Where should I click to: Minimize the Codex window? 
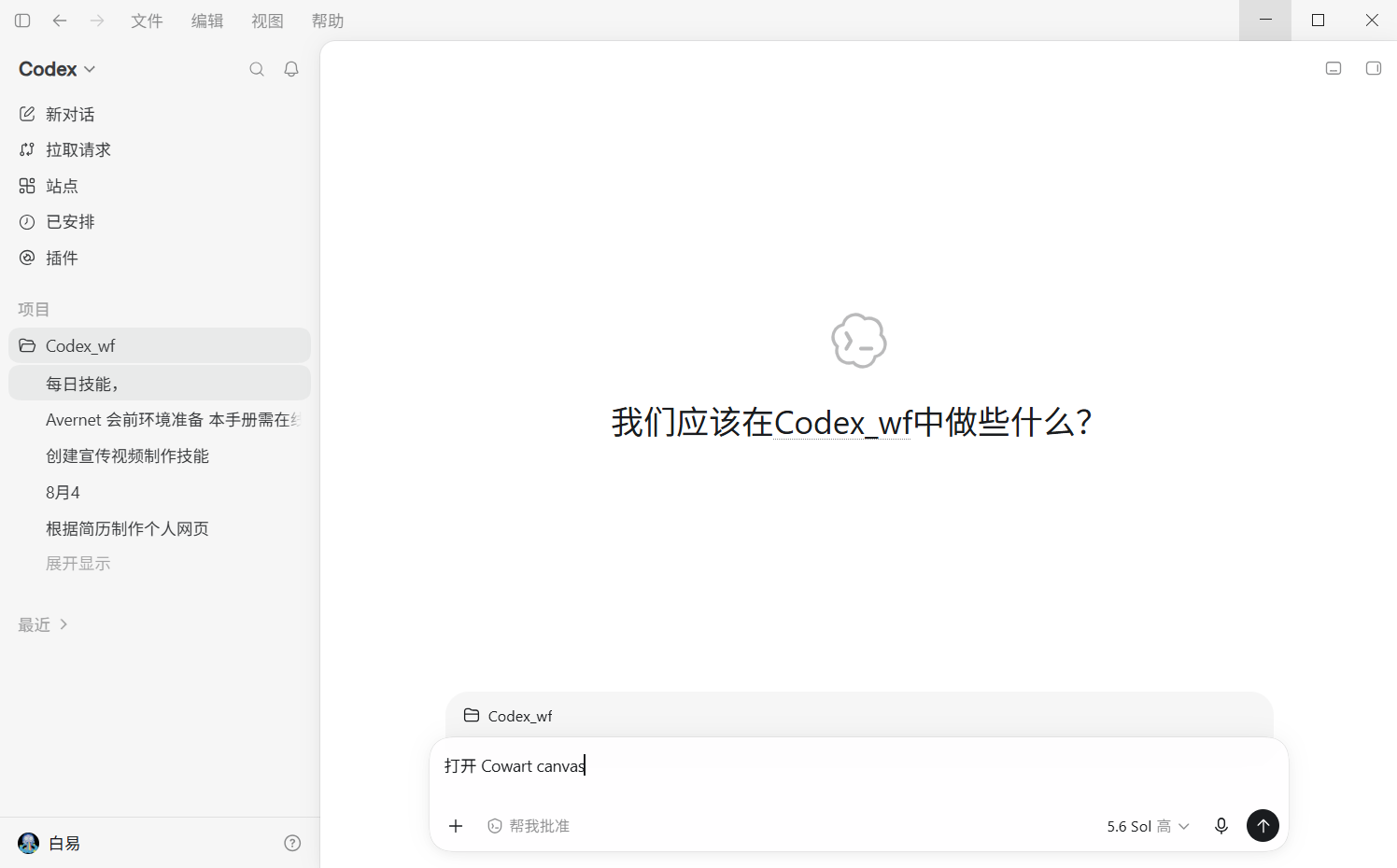coord(1265,21)
